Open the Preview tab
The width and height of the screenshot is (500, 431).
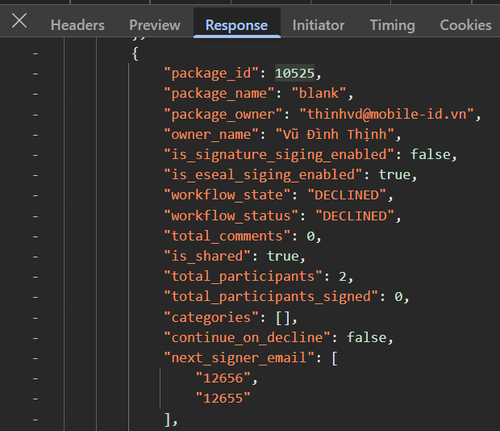[155, 25]
